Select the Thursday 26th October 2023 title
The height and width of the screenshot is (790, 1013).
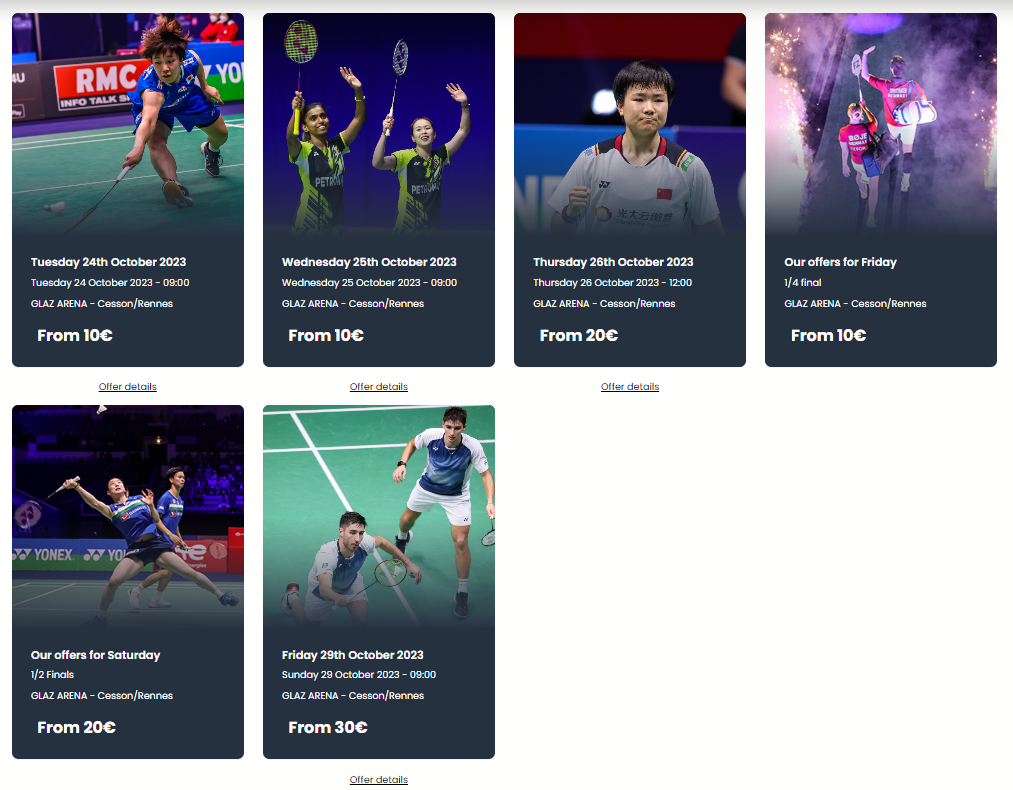point(613,262)
